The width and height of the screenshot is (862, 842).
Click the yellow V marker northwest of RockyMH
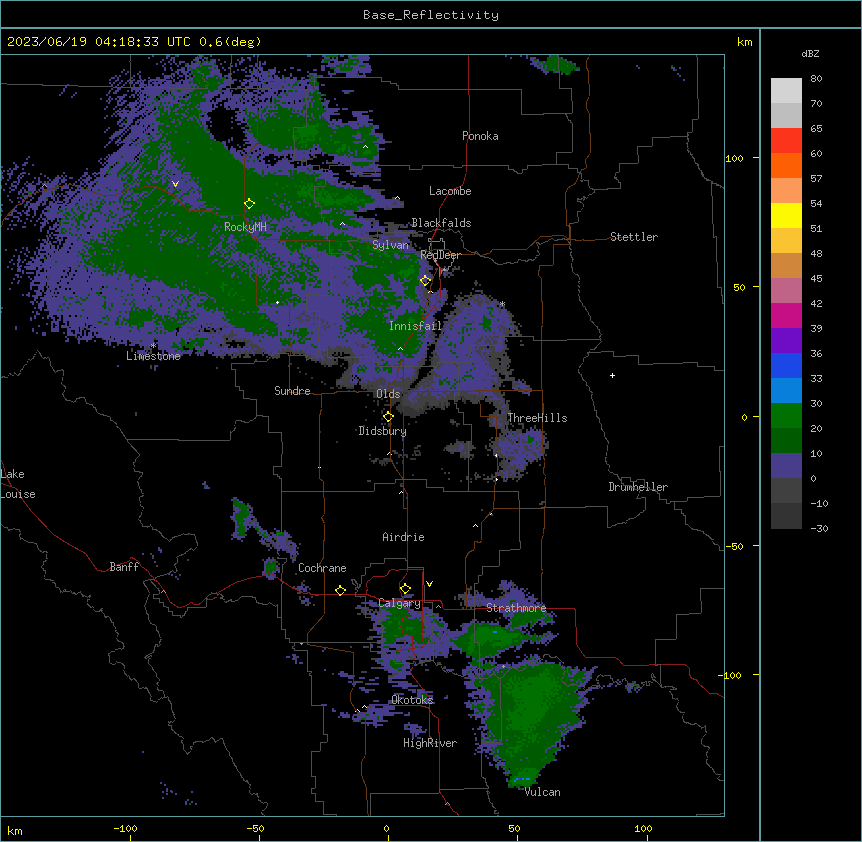(x=175, y=184)
